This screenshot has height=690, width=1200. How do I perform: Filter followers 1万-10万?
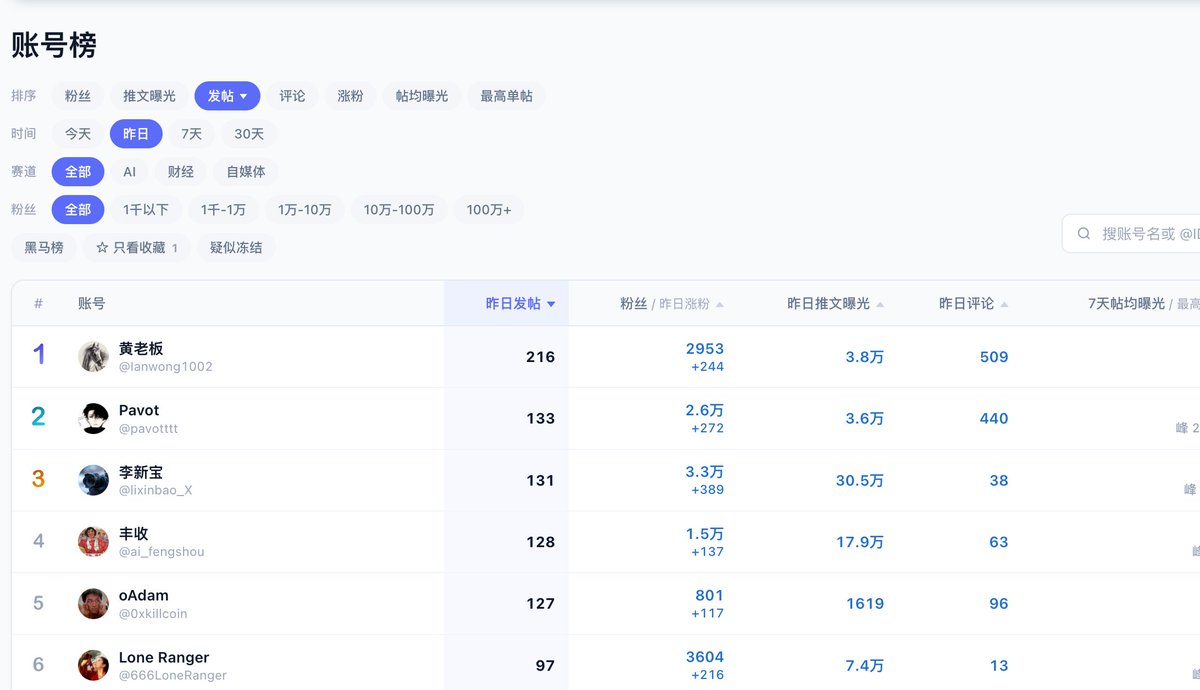click(x=305, y=210)
